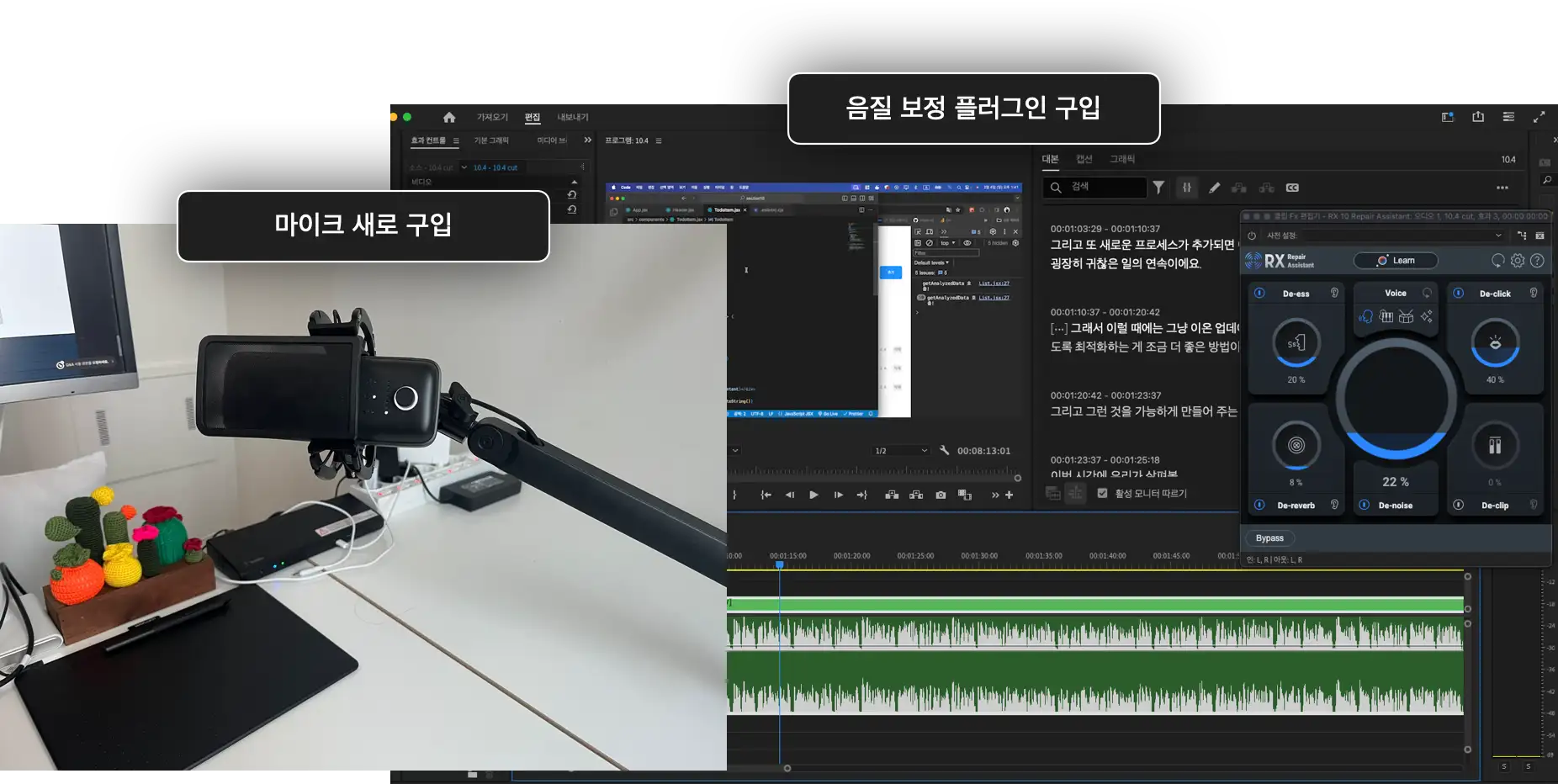Switch to the 캡션 tab
Viewport: 1558px width, 784px height.
coord(1084,159)
